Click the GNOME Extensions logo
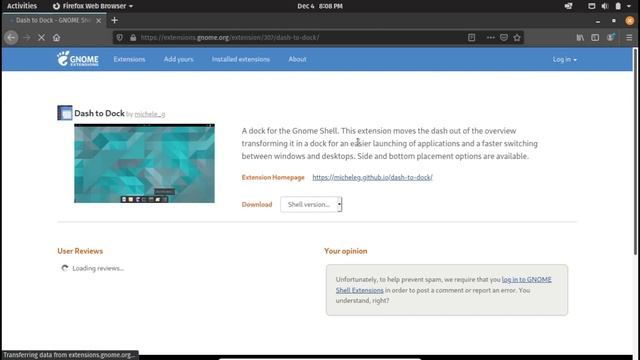The height and width of the screenshot is (360, 640). click(x=78, y=59)
